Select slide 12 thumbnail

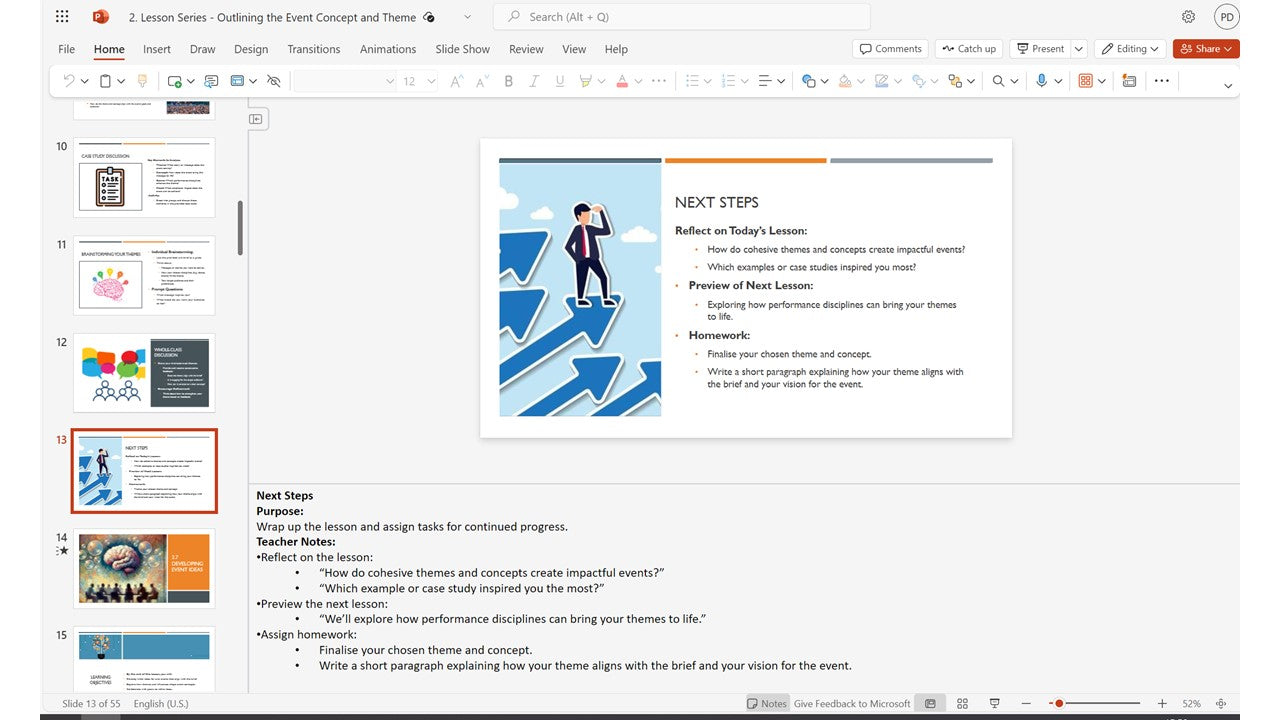point(144,372)
